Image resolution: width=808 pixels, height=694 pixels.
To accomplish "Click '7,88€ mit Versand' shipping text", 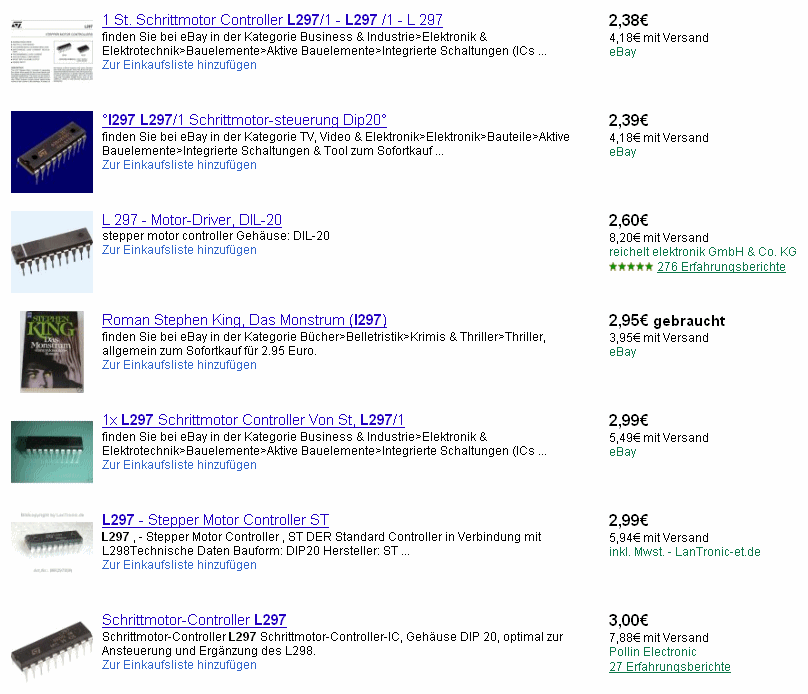I will 659,637.
